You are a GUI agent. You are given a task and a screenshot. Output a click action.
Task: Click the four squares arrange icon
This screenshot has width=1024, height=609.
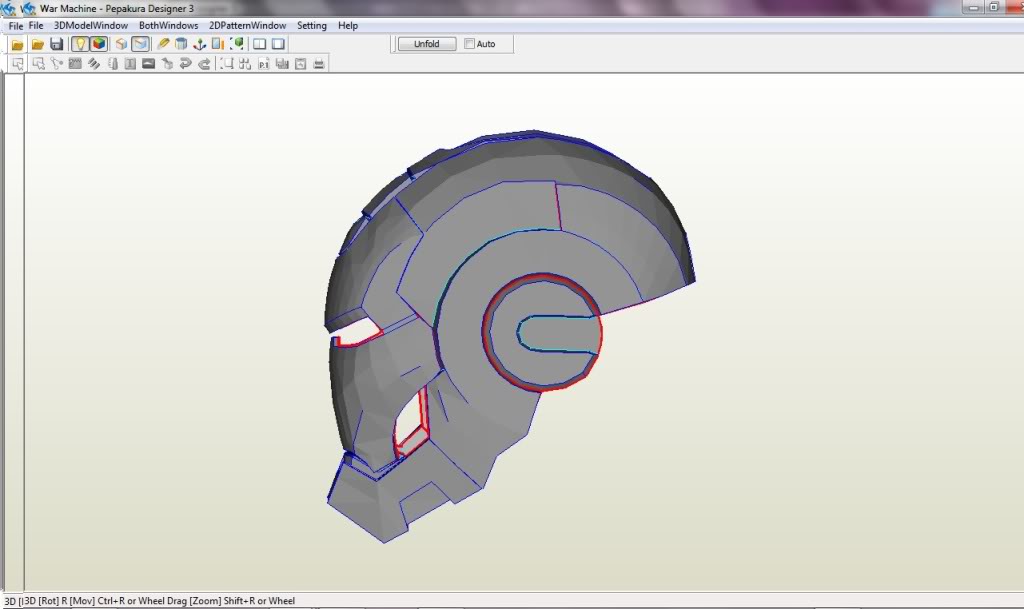click(x=245, y=63)
